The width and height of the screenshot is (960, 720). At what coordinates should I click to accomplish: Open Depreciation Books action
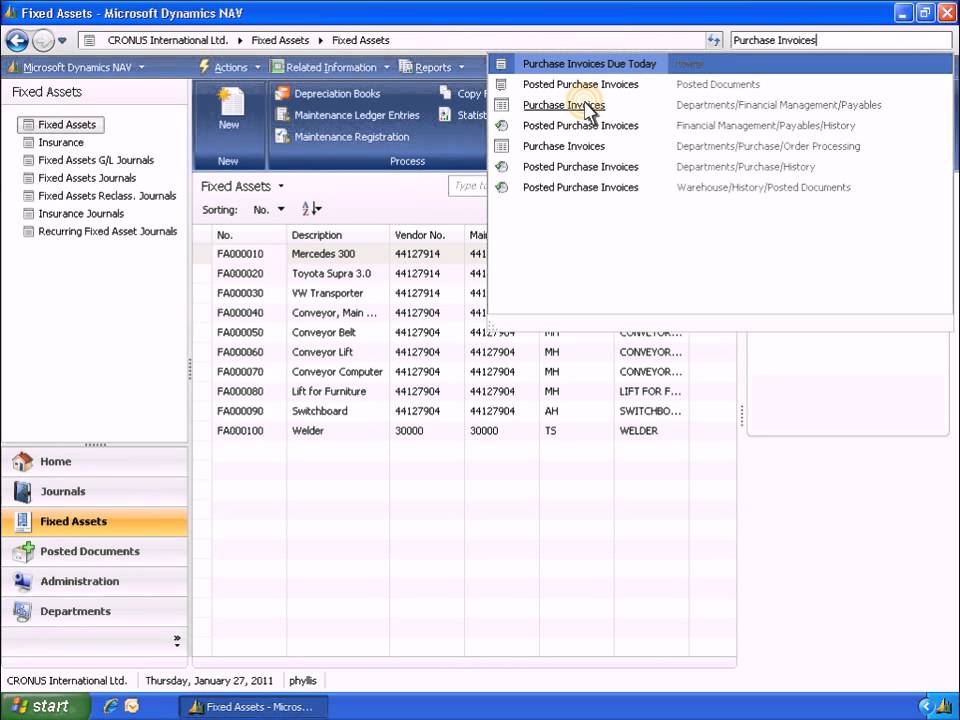coord(328,94)
